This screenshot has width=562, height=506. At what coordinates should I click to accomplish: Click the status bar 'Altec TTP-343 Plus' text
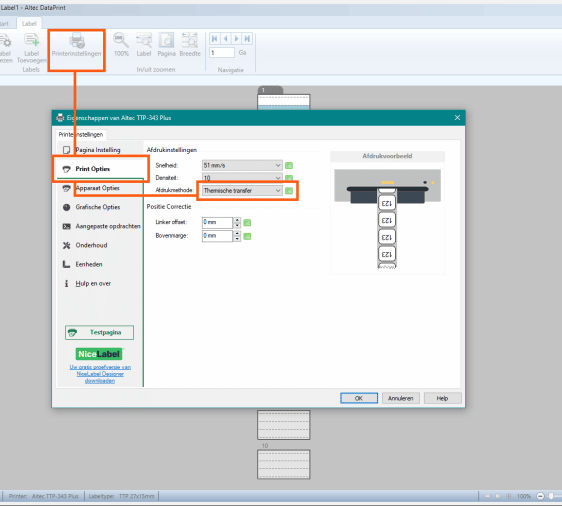click(x=55, y=496)
